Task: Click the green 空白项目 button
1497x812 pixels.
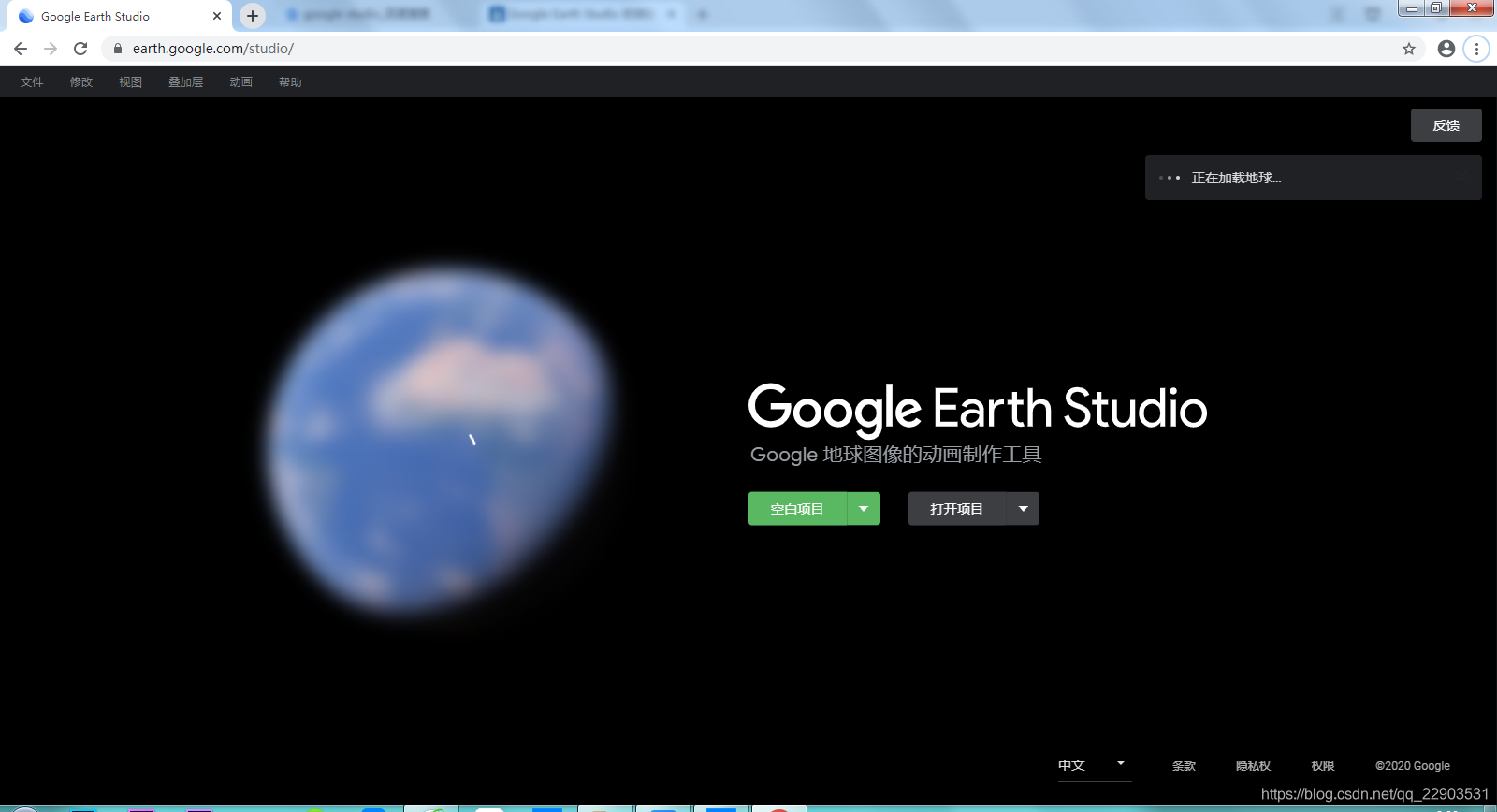Action: pyautogui.click(x=797, y=509)
